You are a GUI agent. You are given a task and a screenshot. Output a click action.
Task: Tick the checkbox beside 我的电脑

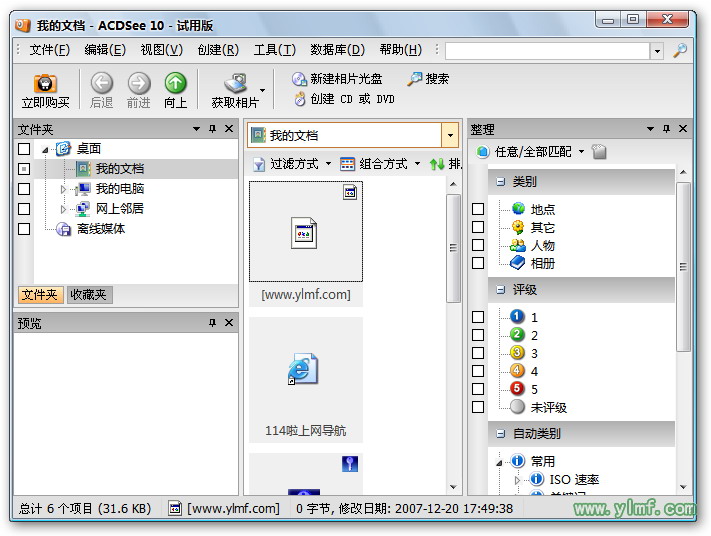pyautogui.click(x=24, y=189)
